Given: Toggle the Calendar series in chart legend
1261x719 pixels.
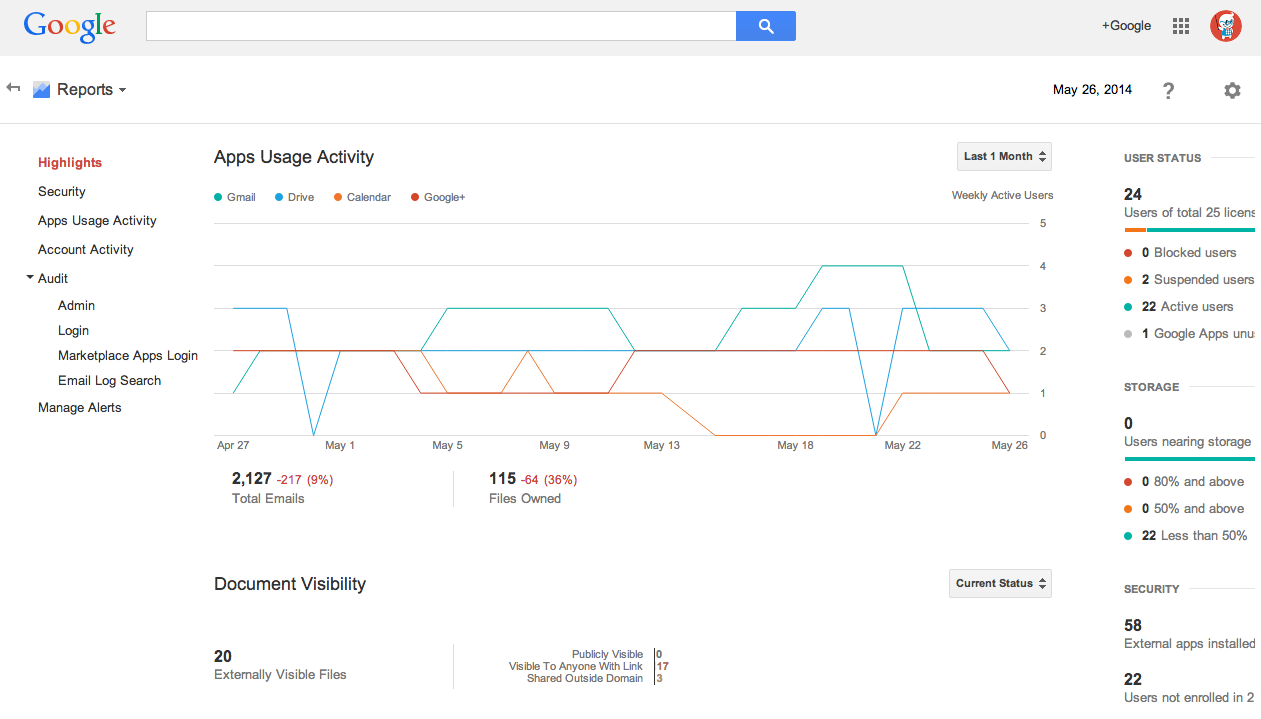Looking at the screenshot, I should [x=362, y=197].
